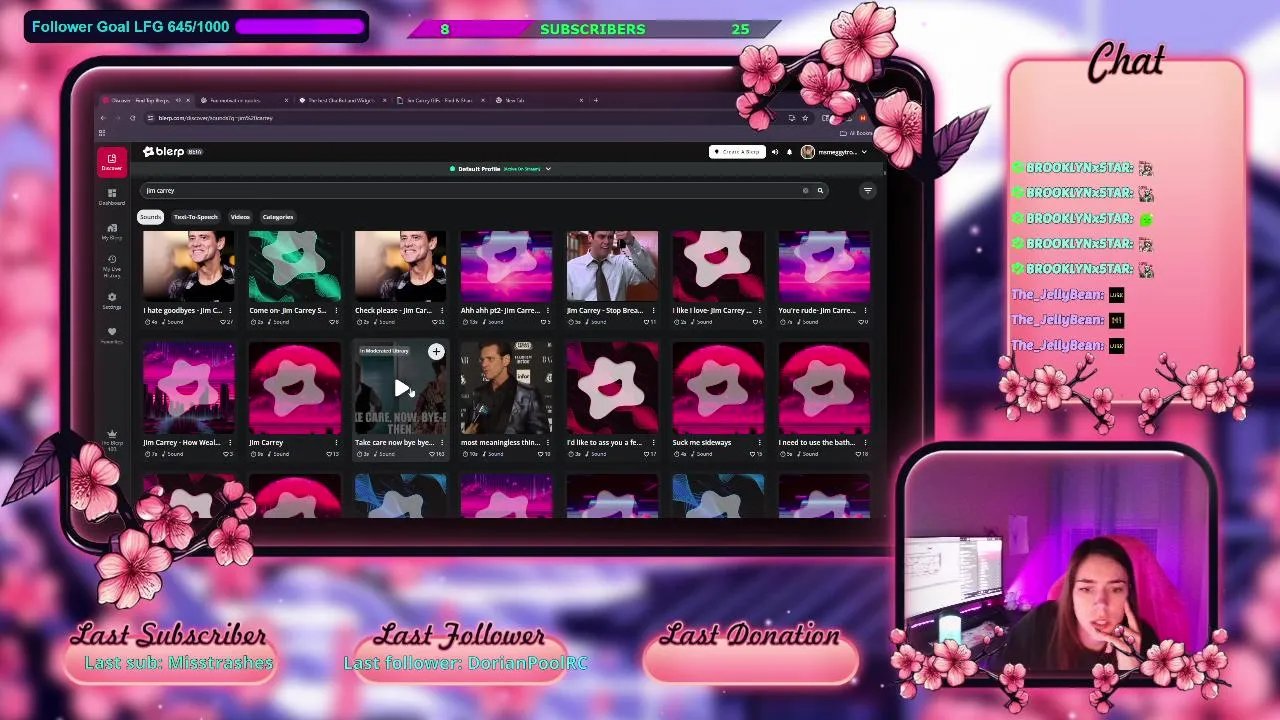This screenshot has height=720, width=1280.
Task: Open the I like I love sound title
Action: tap(712, 311)
